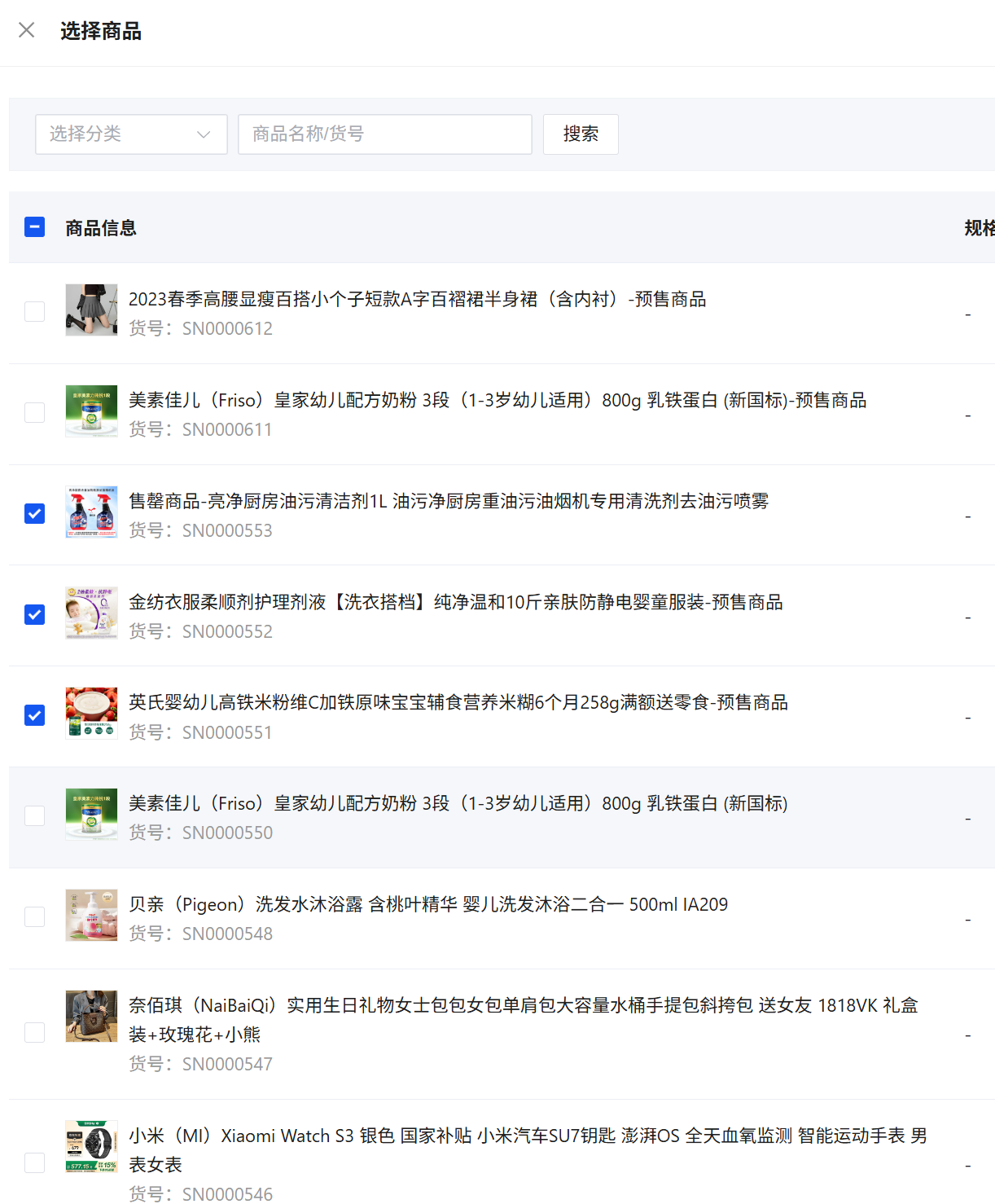The height and width of the screenshot is (1204, 995).
Task: Deselect the 金纺 fabric softener SN0000552
Action: 35,615
